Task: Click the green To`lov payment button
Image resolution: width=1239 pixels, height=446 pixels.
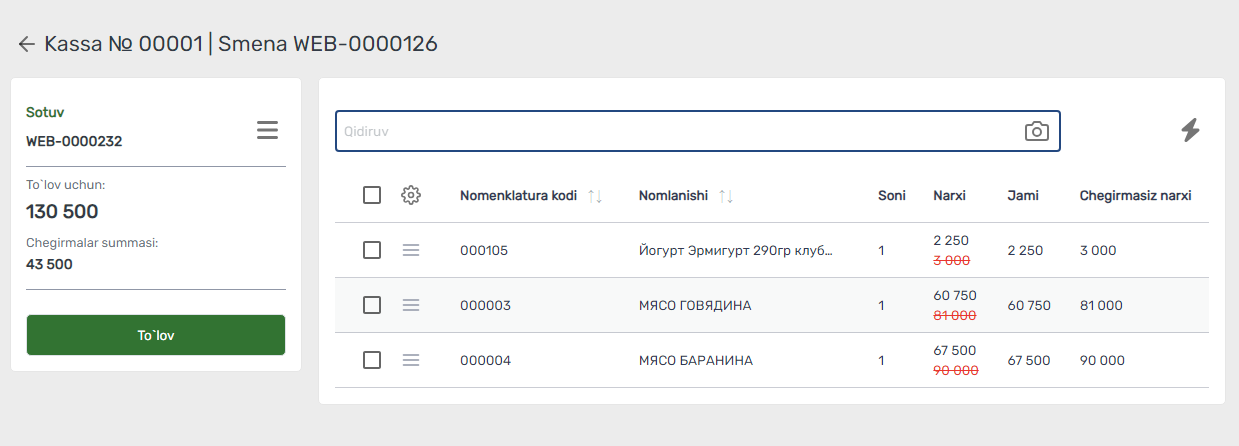Action: click(x=156, y=335)
